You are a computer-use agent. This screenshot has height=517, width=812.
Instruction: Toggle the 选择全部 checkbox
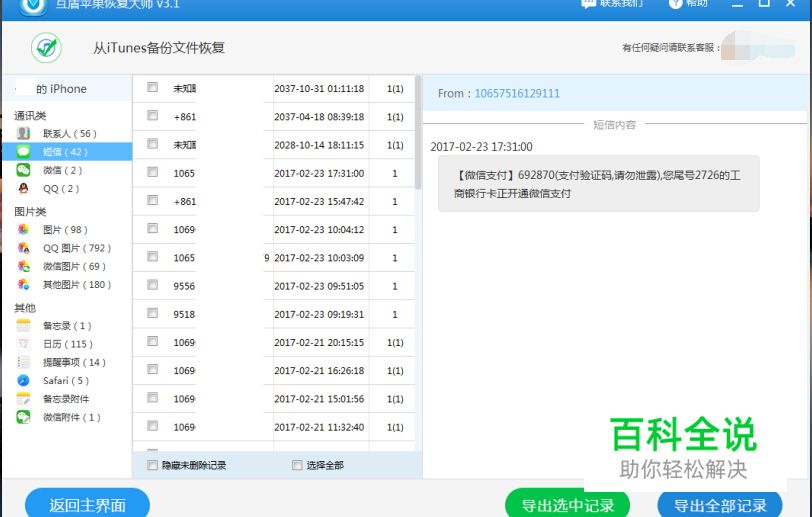click(297, 465)
